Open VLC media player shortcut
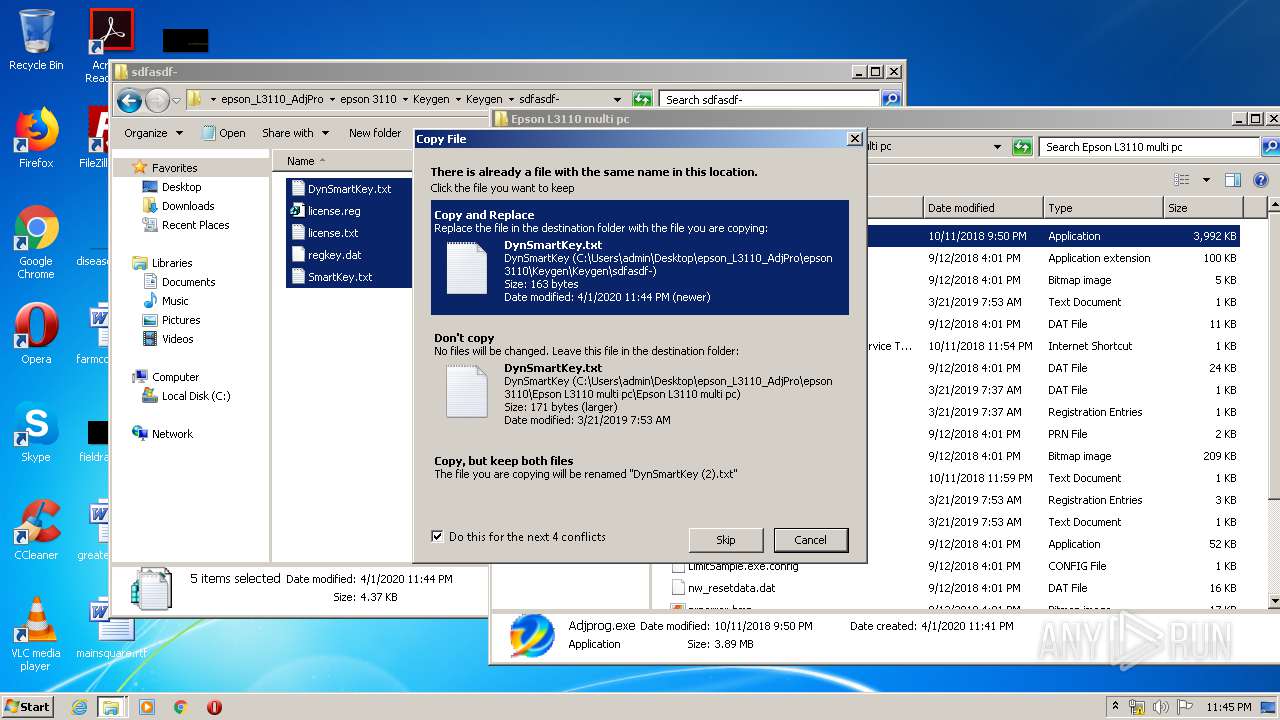The width and height of the screenshot is (1280, 720). 36,634
